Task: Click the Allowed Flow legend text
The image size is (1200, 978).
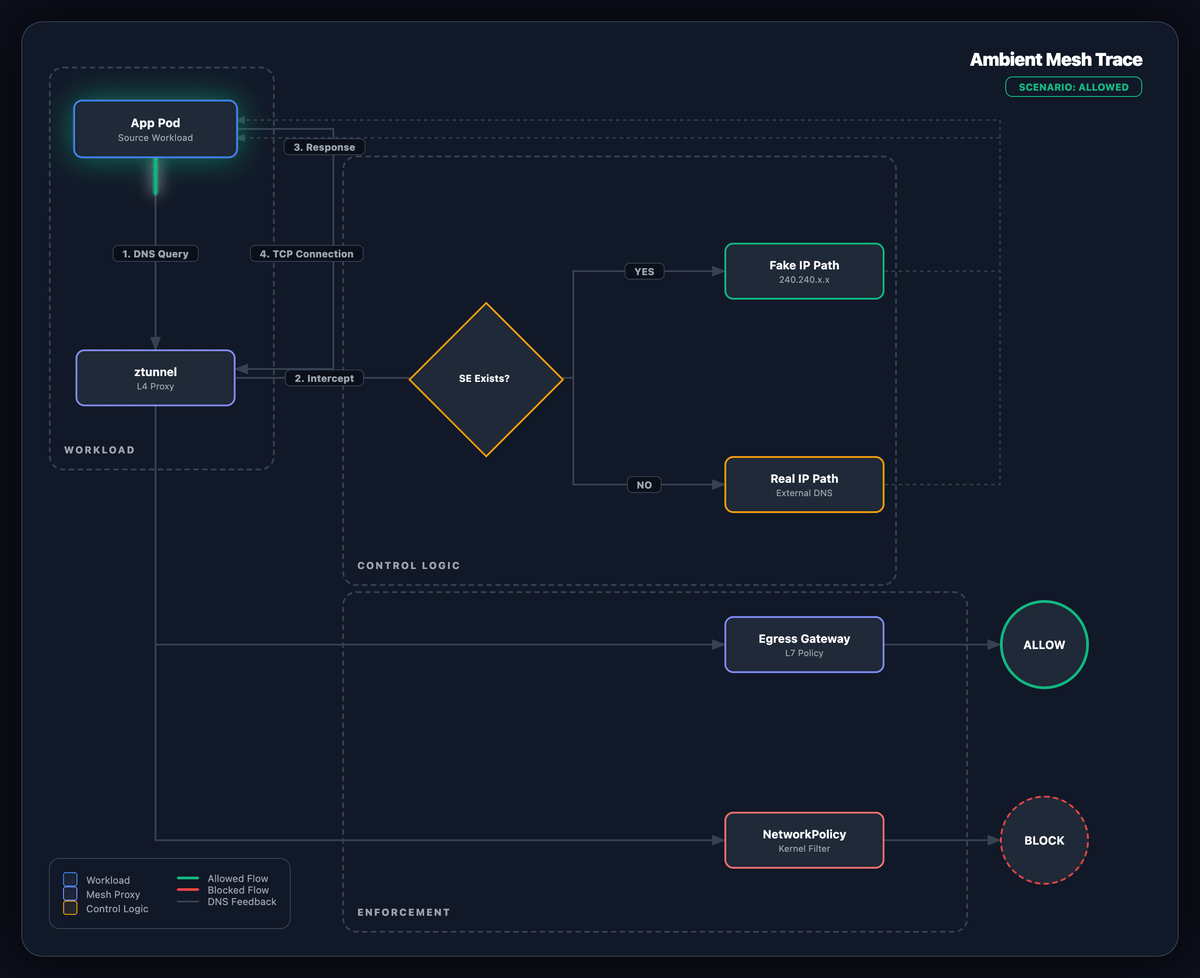Action: tap(238, 879)
